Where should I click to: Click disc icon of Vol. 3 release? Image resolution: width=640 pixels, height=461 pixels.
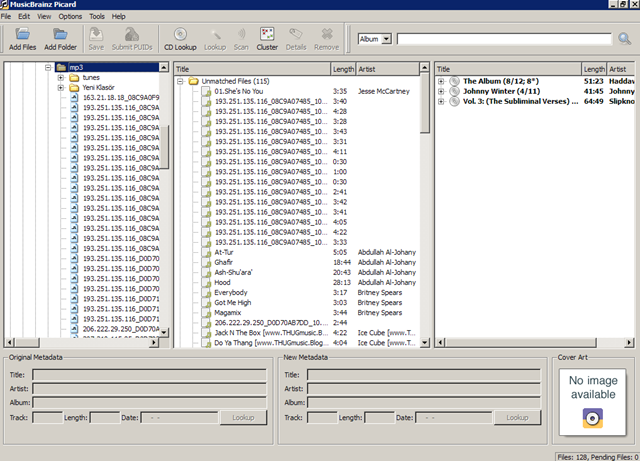[454, 101]
